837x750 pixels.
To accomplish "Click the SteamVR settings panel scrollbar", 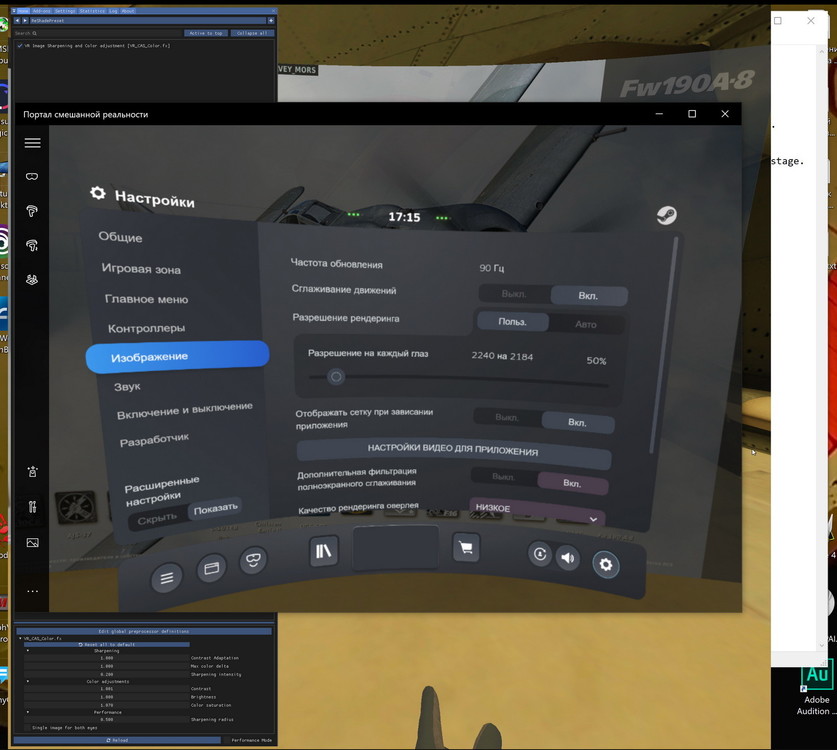I will click(664, 345).
